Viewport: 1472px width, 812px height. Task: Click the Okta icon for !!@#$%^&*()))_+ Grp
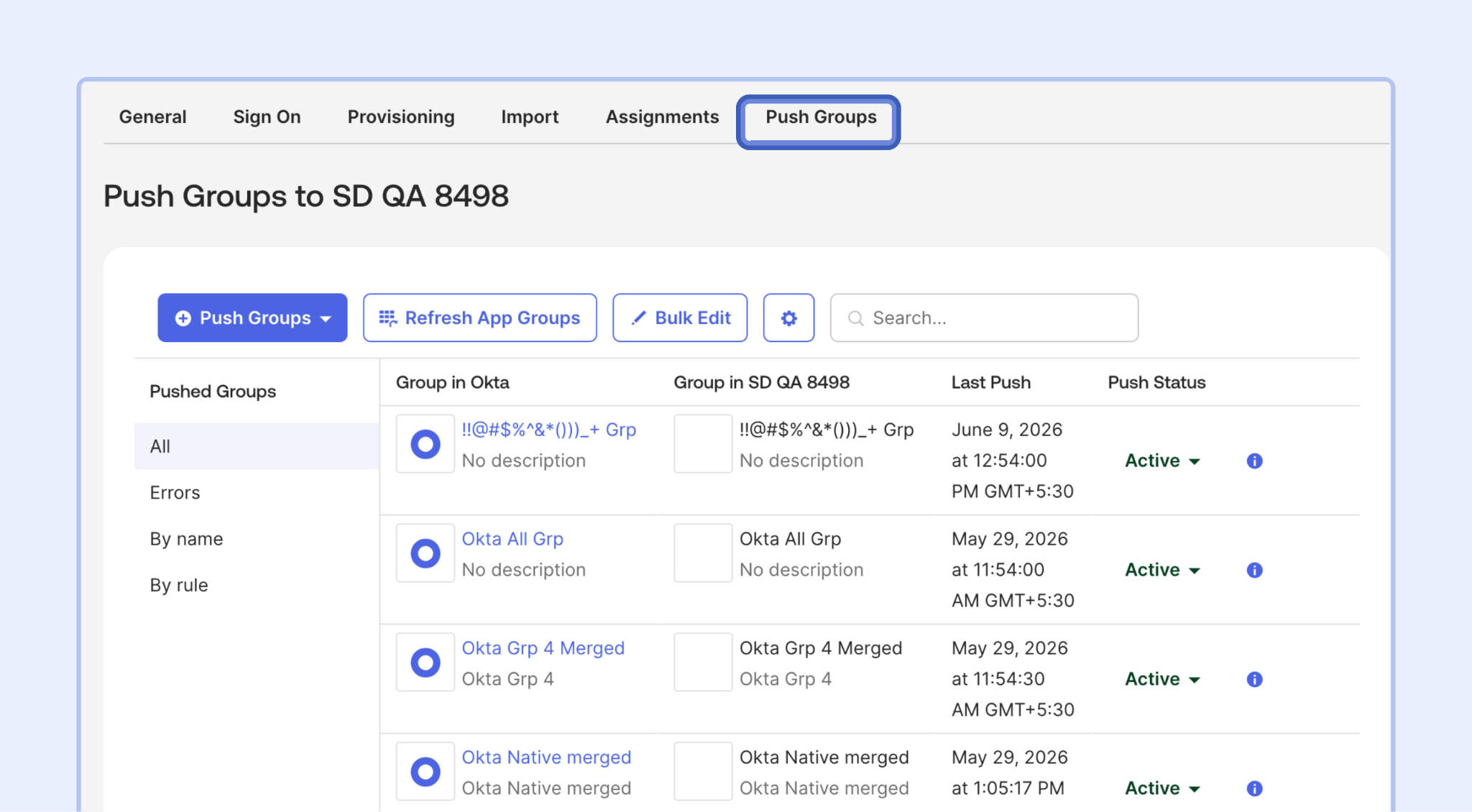pyautogui.click(x=425, y=444)
